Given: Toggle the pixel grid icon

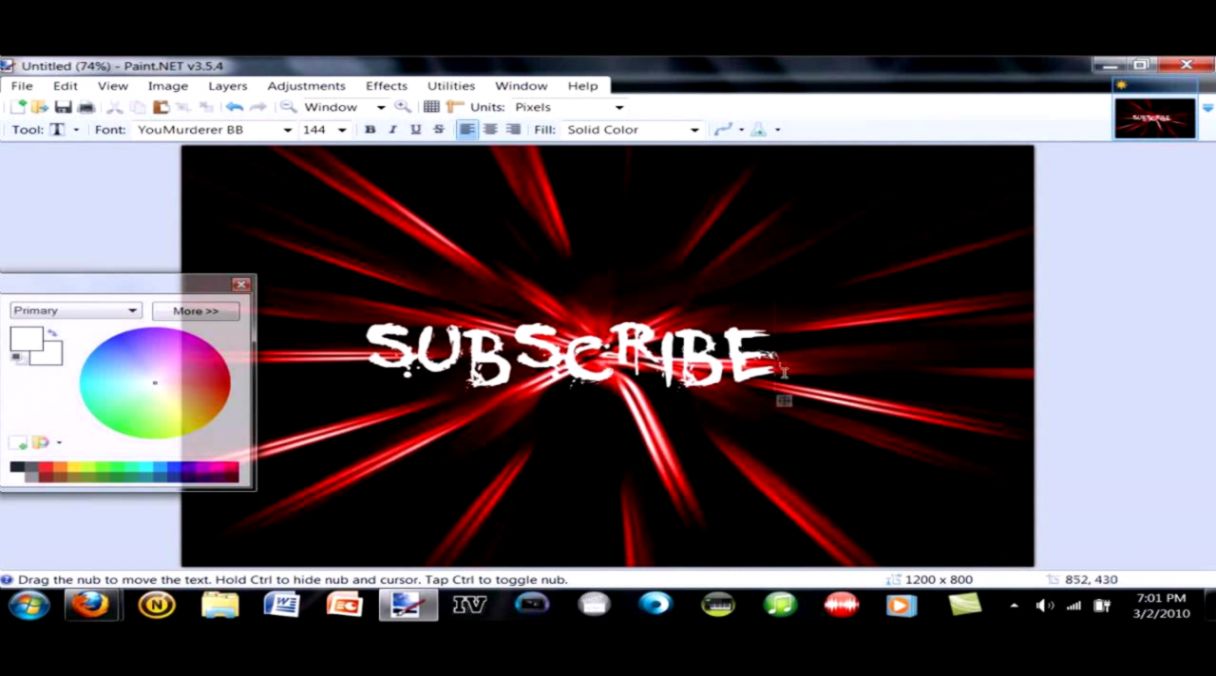Looking at the screenshot, I should click(431, 107).
